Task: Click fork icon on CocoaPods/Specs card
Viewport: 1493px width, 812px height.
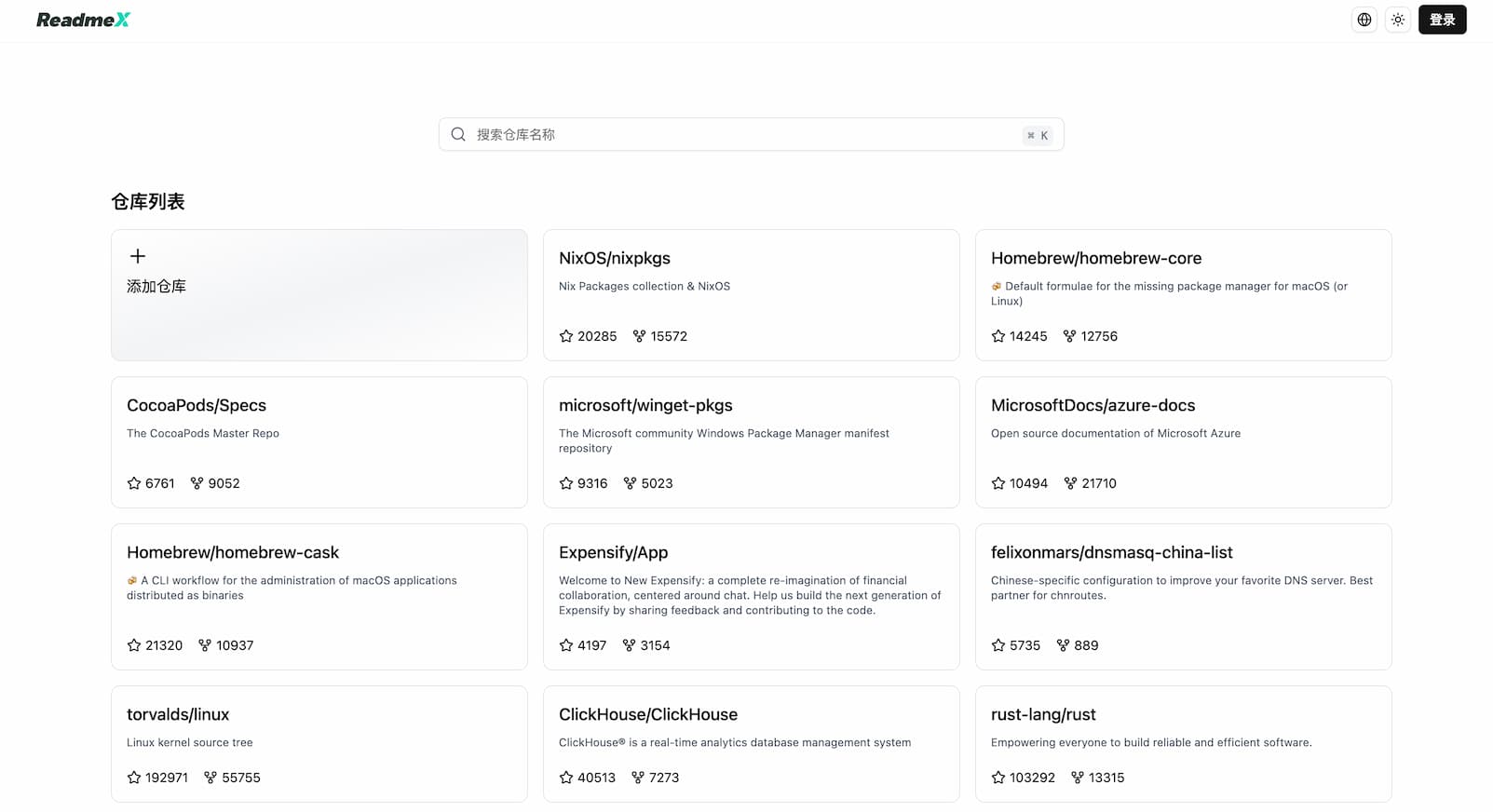Action: 197,483
